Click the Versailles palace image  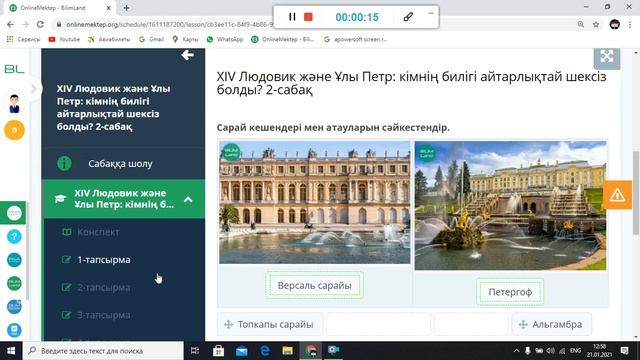click(x=315, y=202)
